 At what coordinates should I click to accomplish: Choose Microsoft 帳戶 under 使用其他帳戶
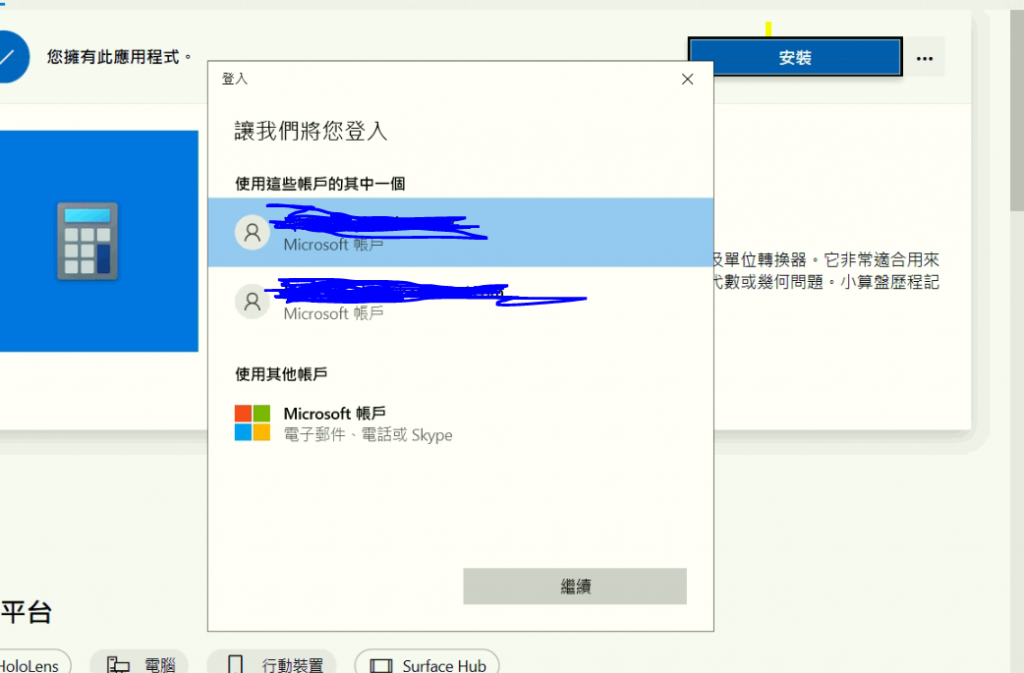pos(460,423)
